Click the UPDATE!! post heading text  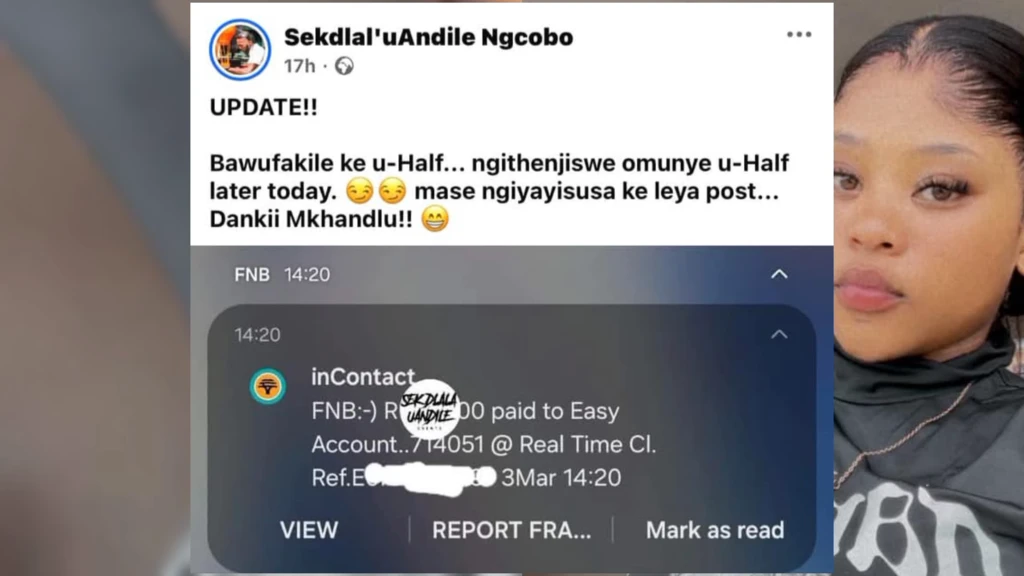(x=264, y=107)
